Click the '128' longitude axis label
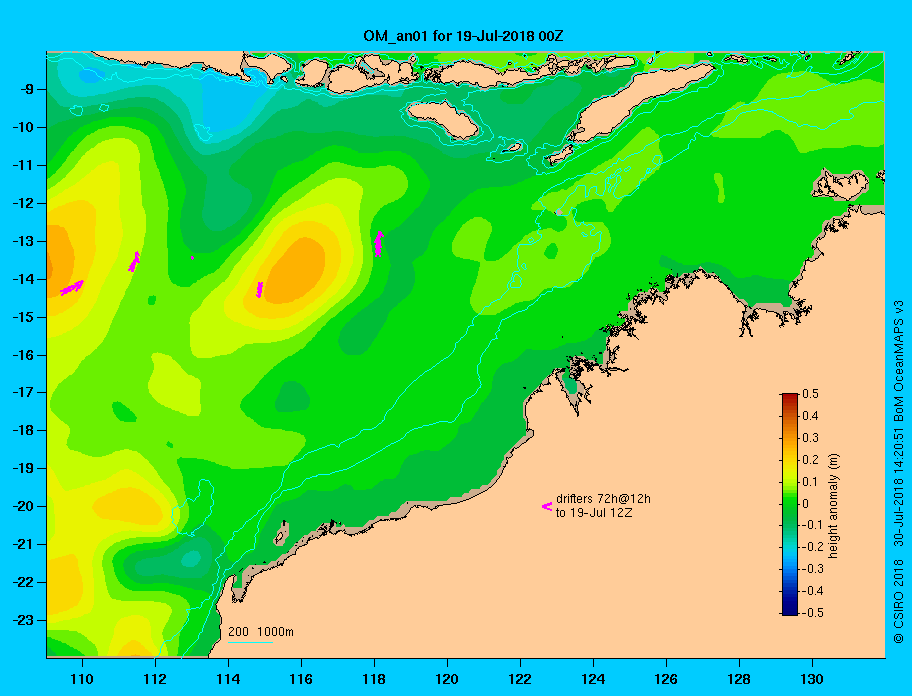The height and width of the screenshot is (696, 912). click(739, 679)
